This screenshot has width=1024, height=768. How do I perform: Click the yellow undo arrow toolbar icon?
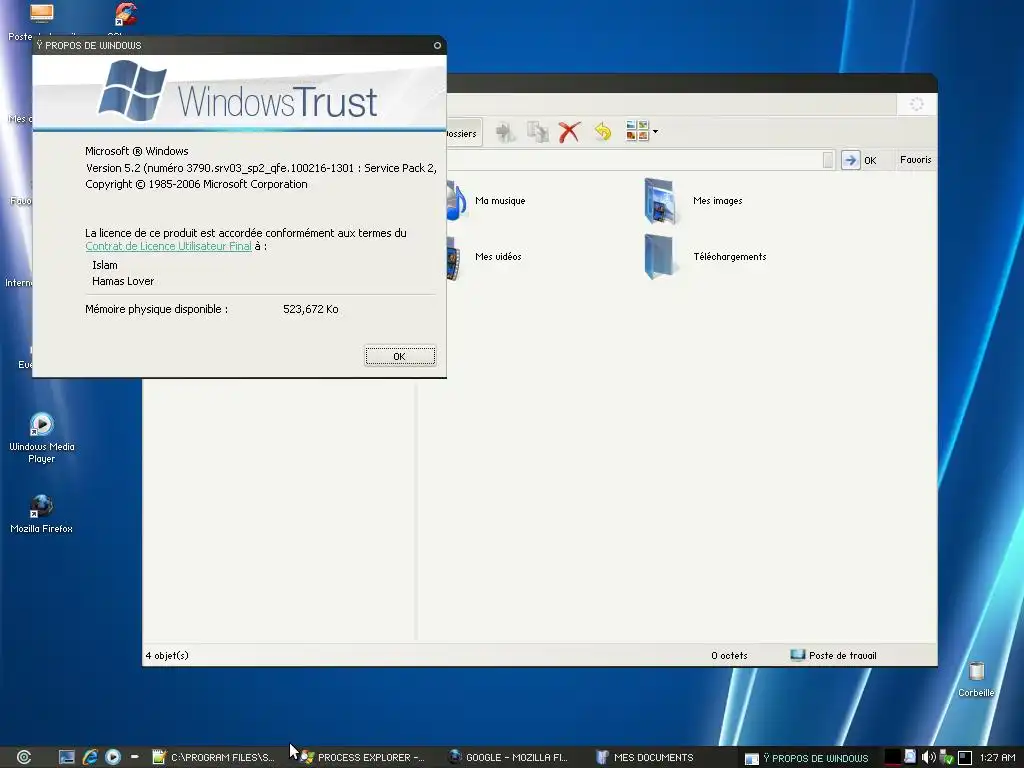603,132
